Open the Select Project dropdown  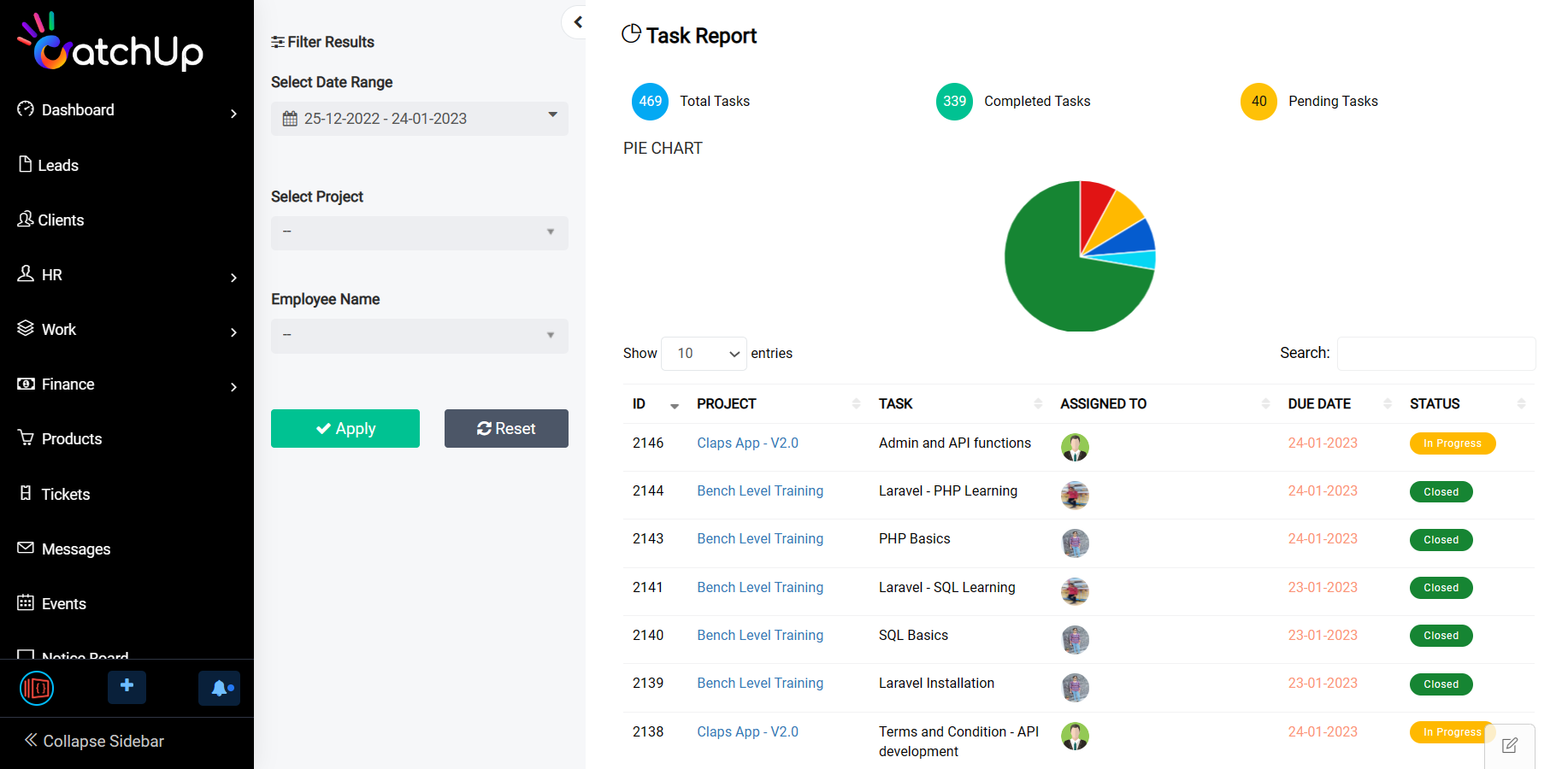tap(420, 232)
